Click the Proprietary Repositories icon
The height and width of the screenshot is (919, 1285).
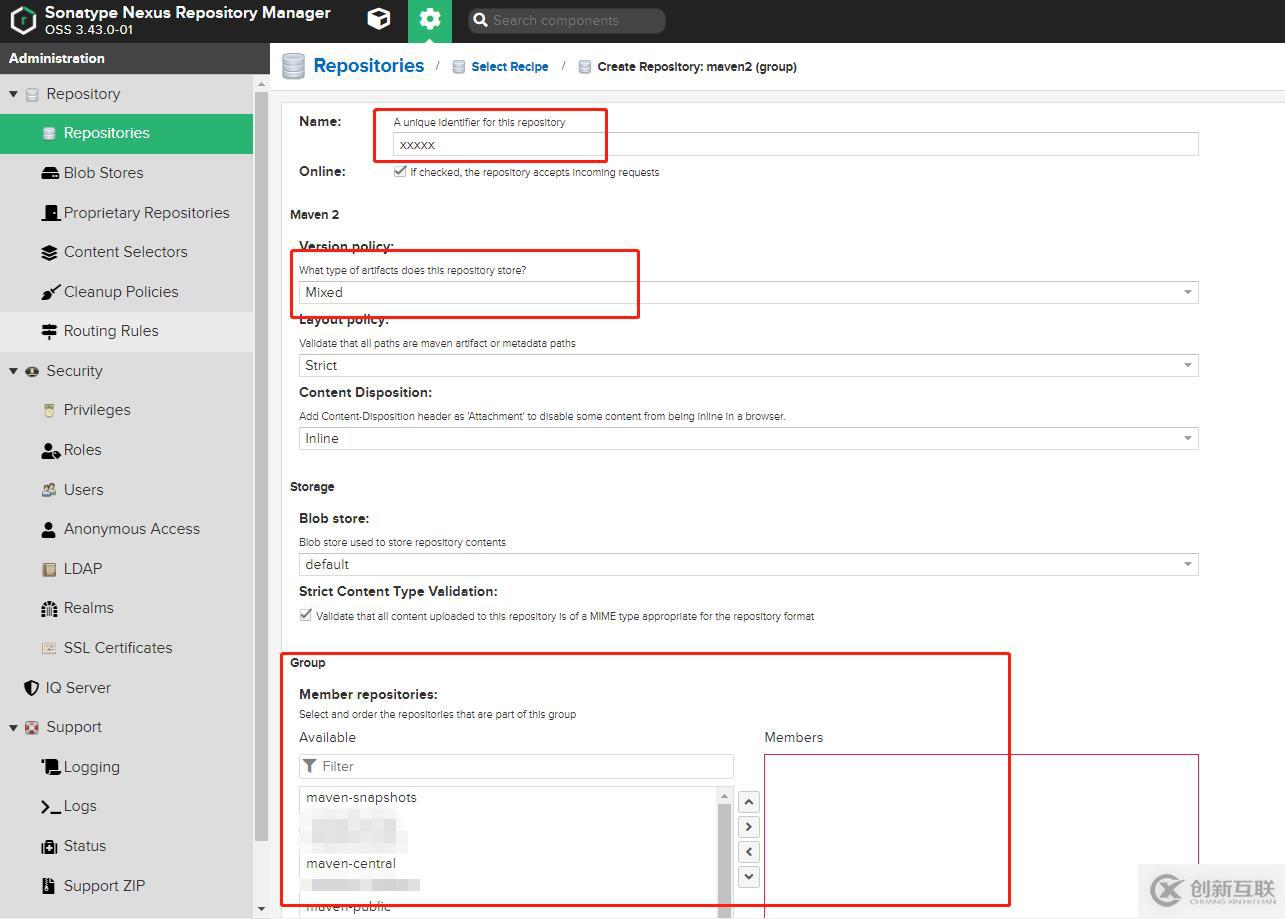tap(49, 213)
